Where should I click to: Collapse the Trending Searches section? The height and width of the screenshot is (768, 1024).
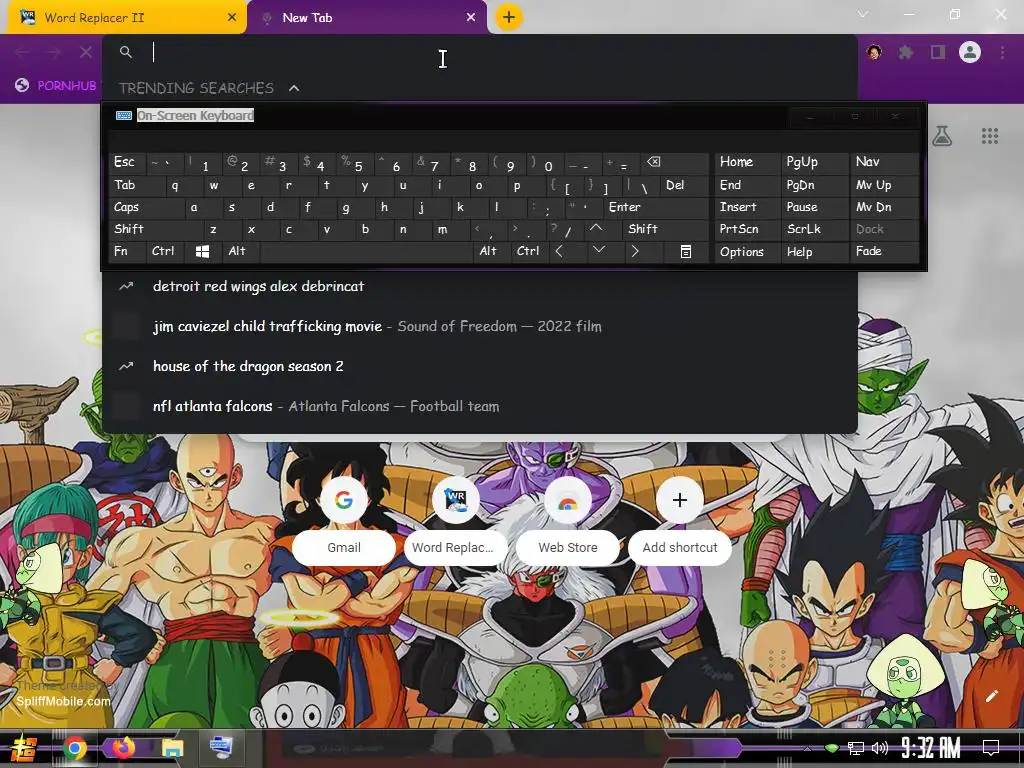pyautogui.click(x=294, y=88)
